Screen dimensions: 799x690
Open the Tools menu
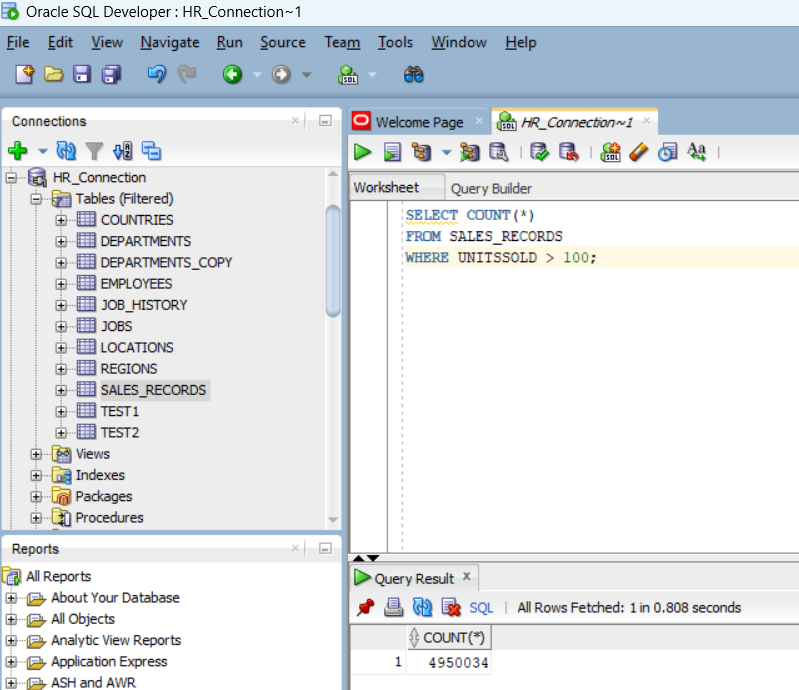click(395, 42)
